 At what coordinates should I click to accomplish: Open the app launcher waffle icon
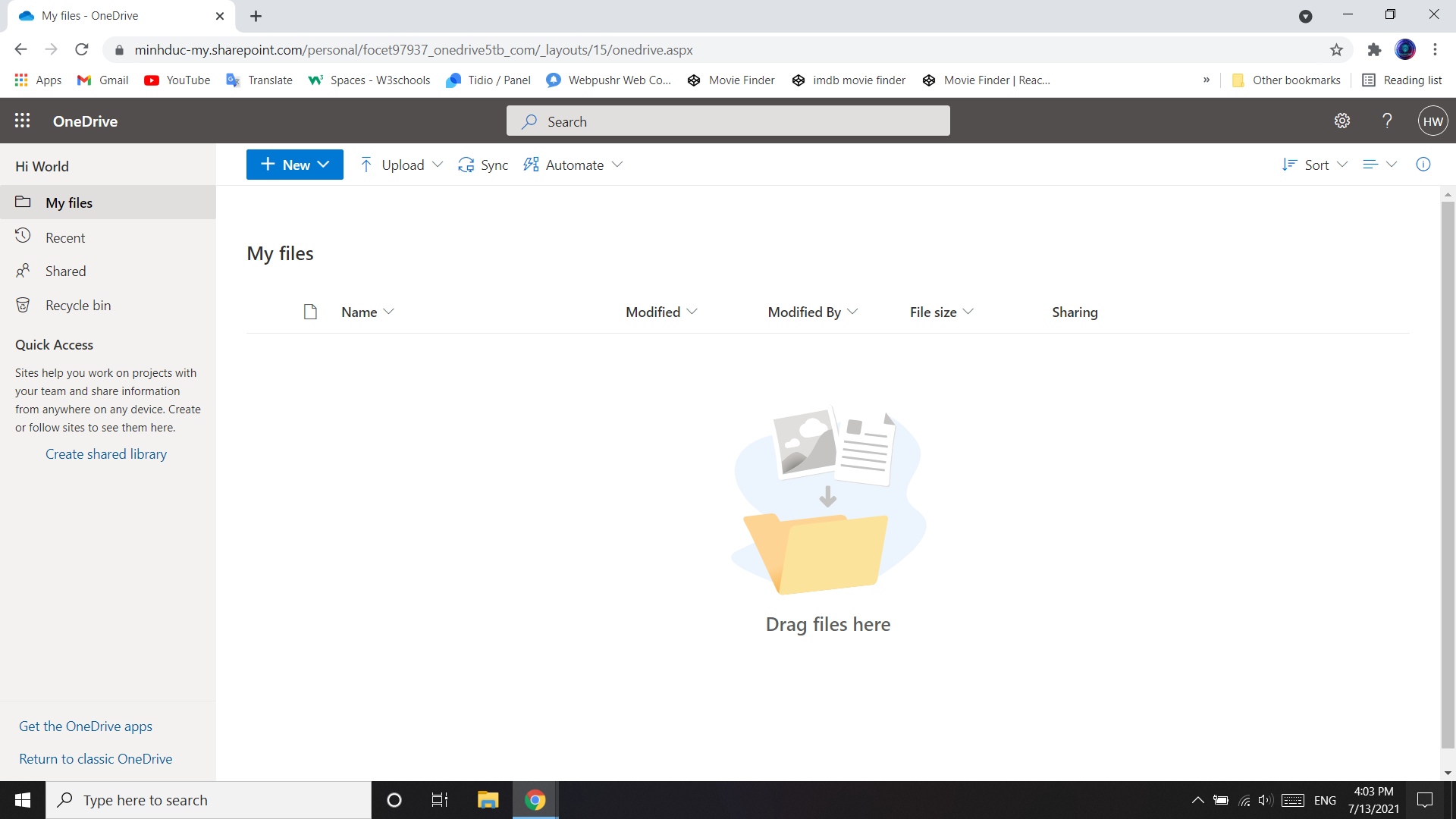(x=23, y=121)
